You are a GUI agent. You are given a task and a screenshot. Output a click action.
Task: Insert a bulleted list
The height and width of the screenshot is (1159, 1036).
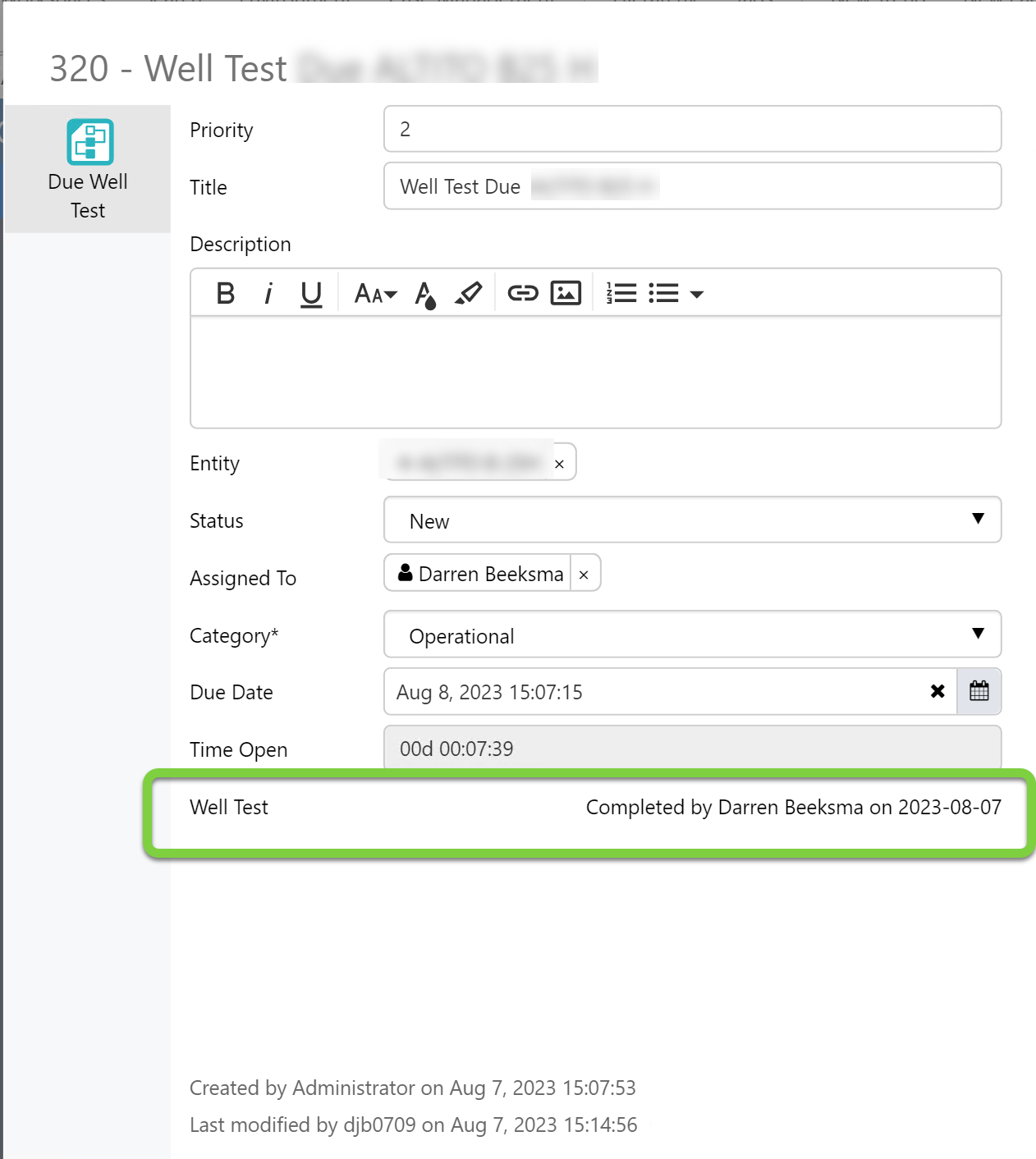click(663, 293)
